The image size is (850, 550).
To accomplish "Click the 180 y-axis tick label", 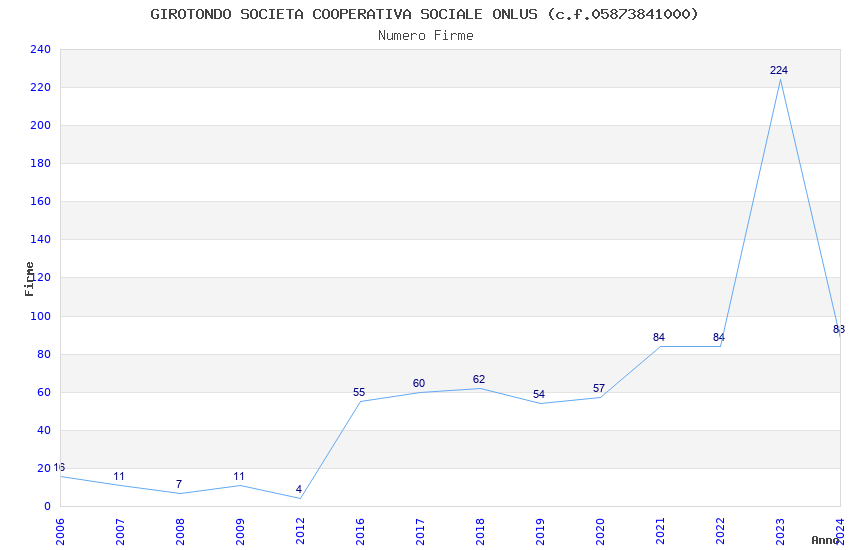I will coord(40,163).
